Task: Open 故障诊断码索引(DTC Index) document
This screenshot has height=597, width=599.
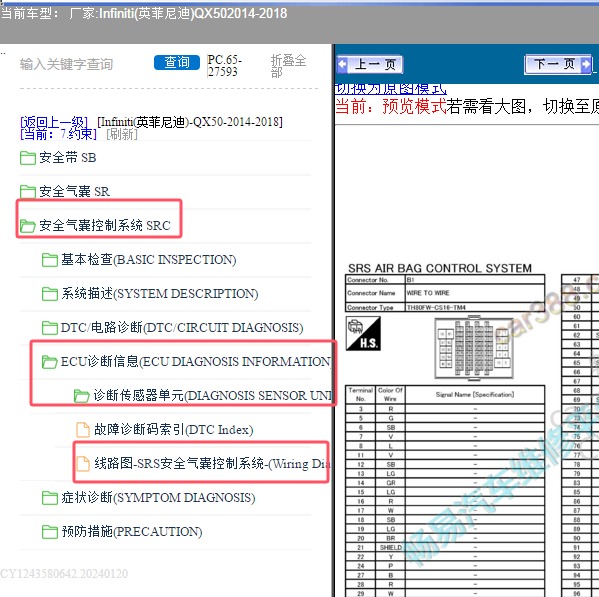Action: tap(174, 430)
